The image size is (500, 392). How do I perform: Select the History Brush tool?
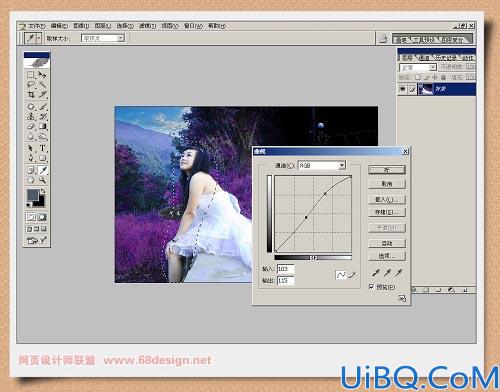[42, 117]
